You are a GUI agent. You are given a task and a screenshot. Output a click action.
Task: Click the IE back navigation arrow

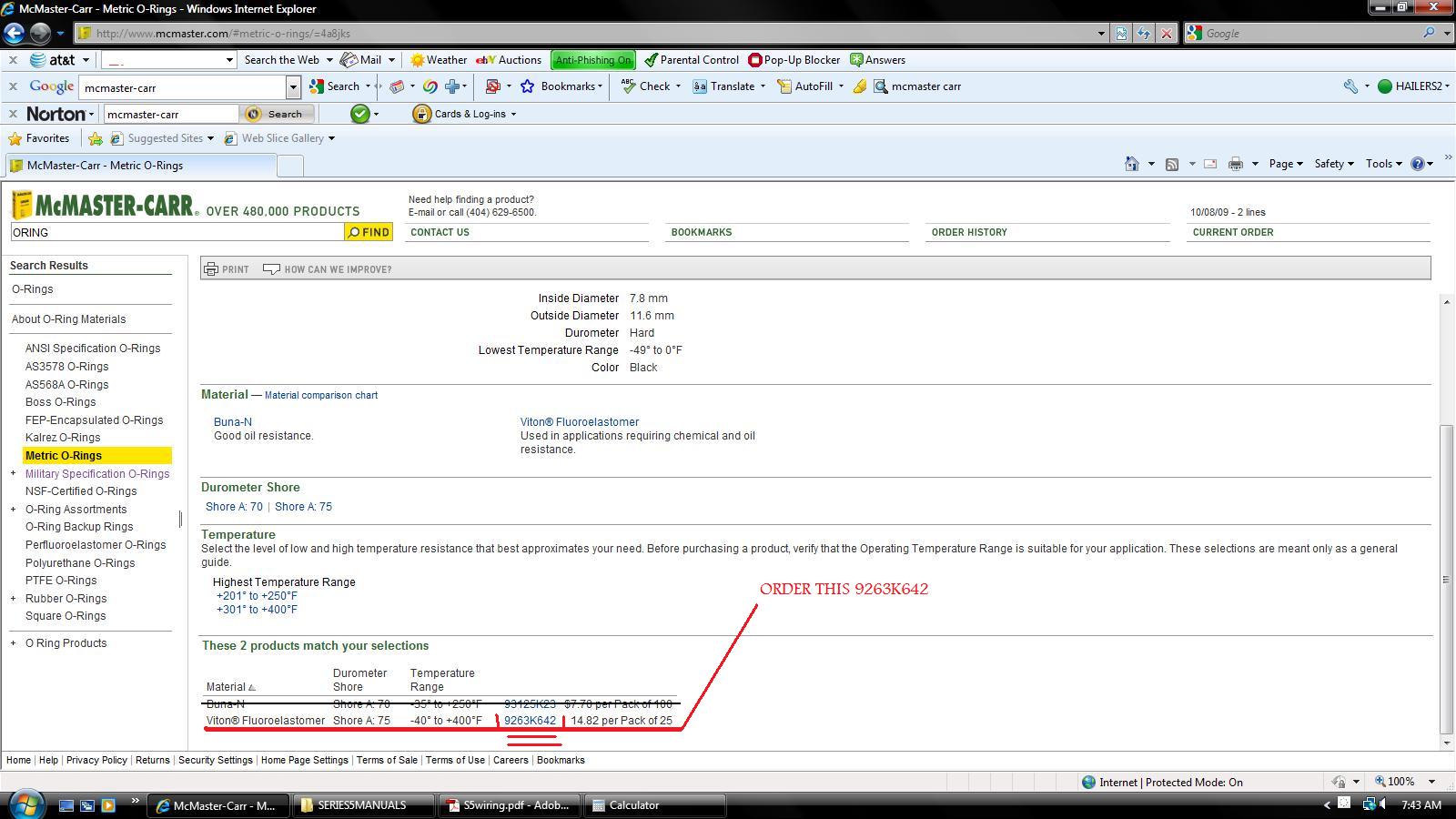[x=14, y=34]
